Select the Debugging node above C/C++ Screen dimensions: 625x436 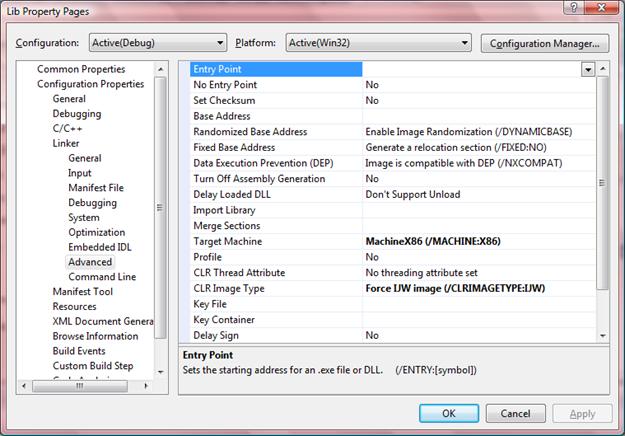click(77, 114)
